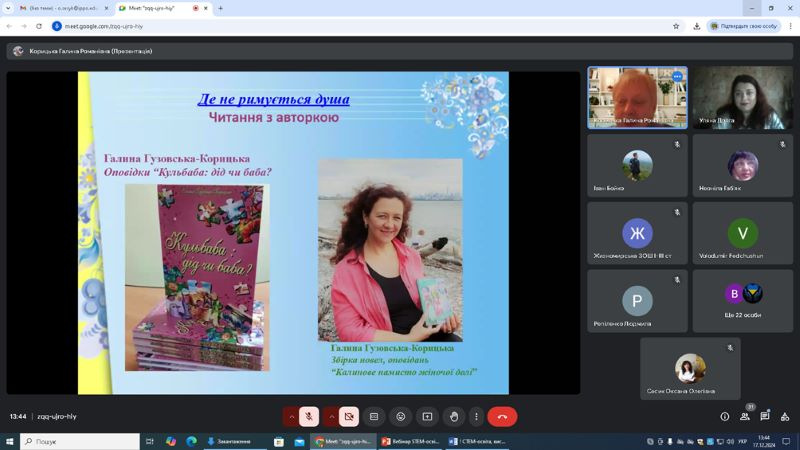Open Task View on the taskbar
Viewport: 800px width, 450px height.
(149, 441)
